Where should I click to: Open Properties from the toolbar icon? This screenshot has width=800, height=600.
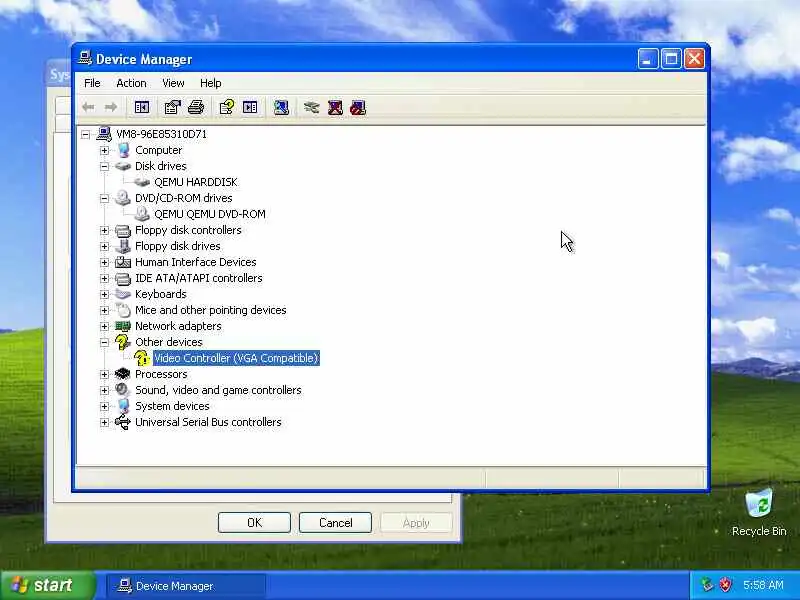click(172, 107)
